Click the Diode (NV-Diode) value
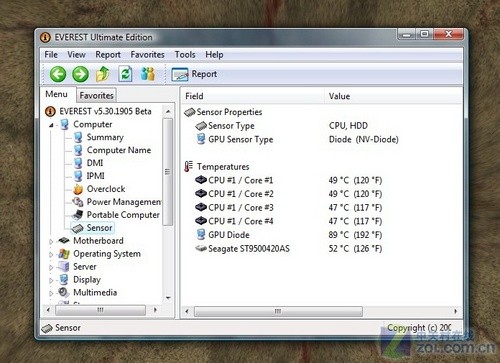 click(364, 139)
